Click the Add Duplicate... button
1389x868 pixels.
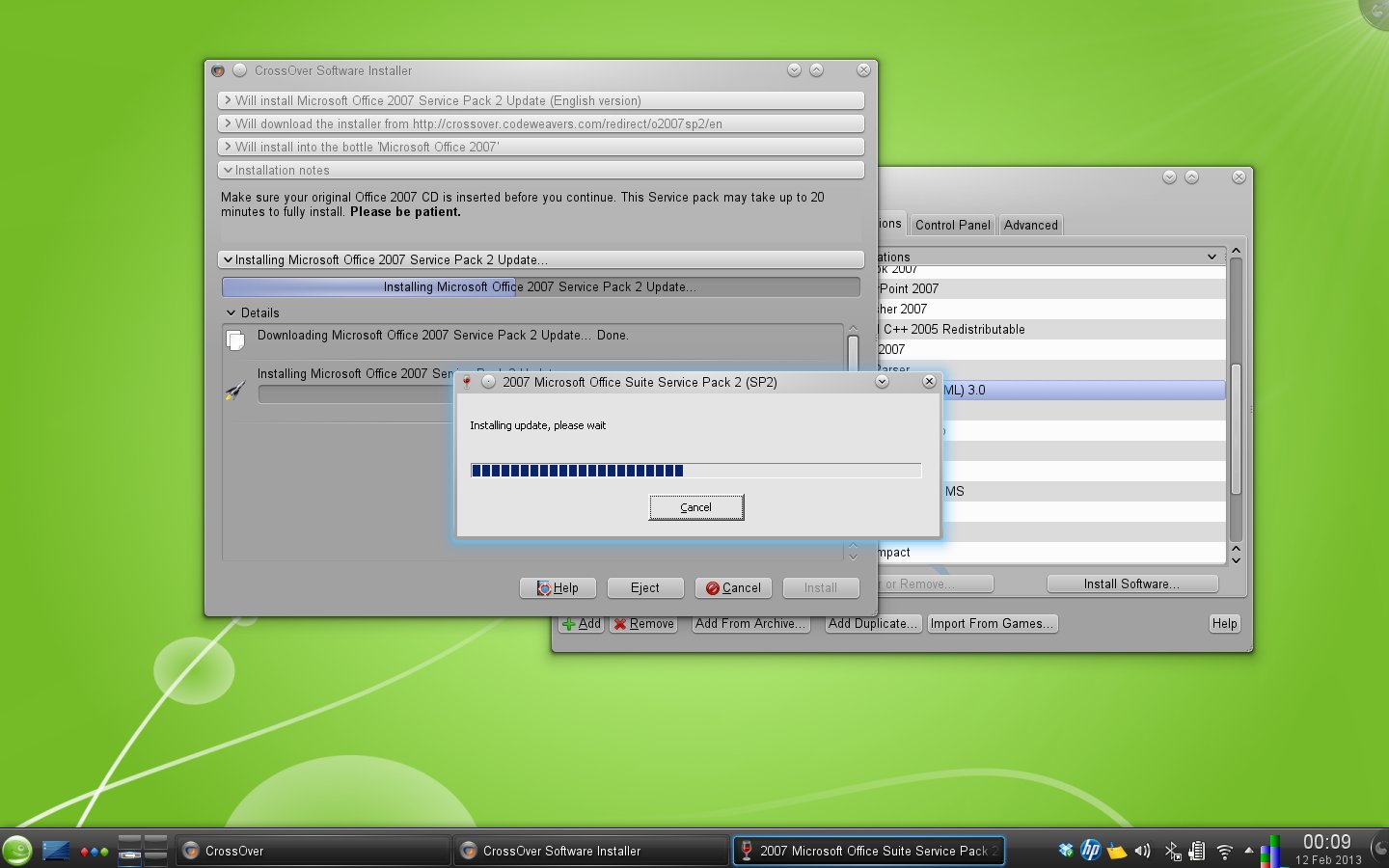(872, 624)
